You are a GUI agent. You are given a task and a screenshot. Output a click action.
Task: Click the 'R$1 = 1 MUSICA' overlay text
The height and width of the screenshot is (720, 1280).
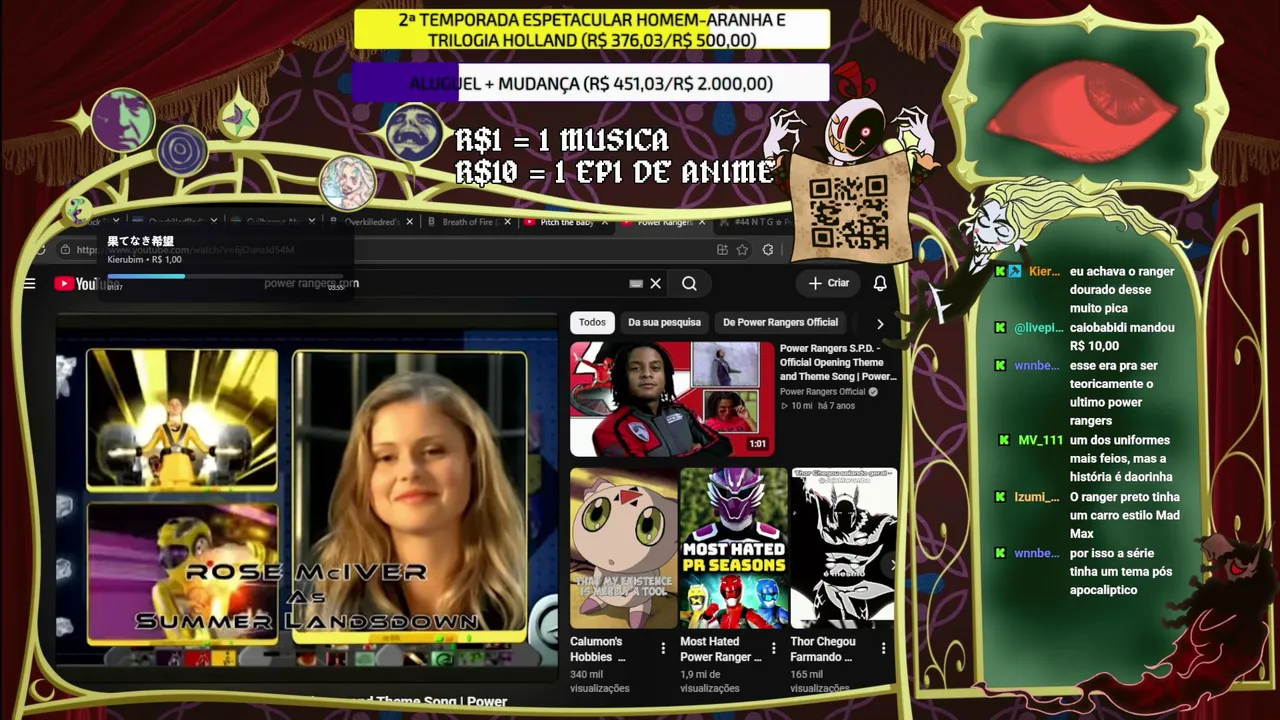click(562, 140)
